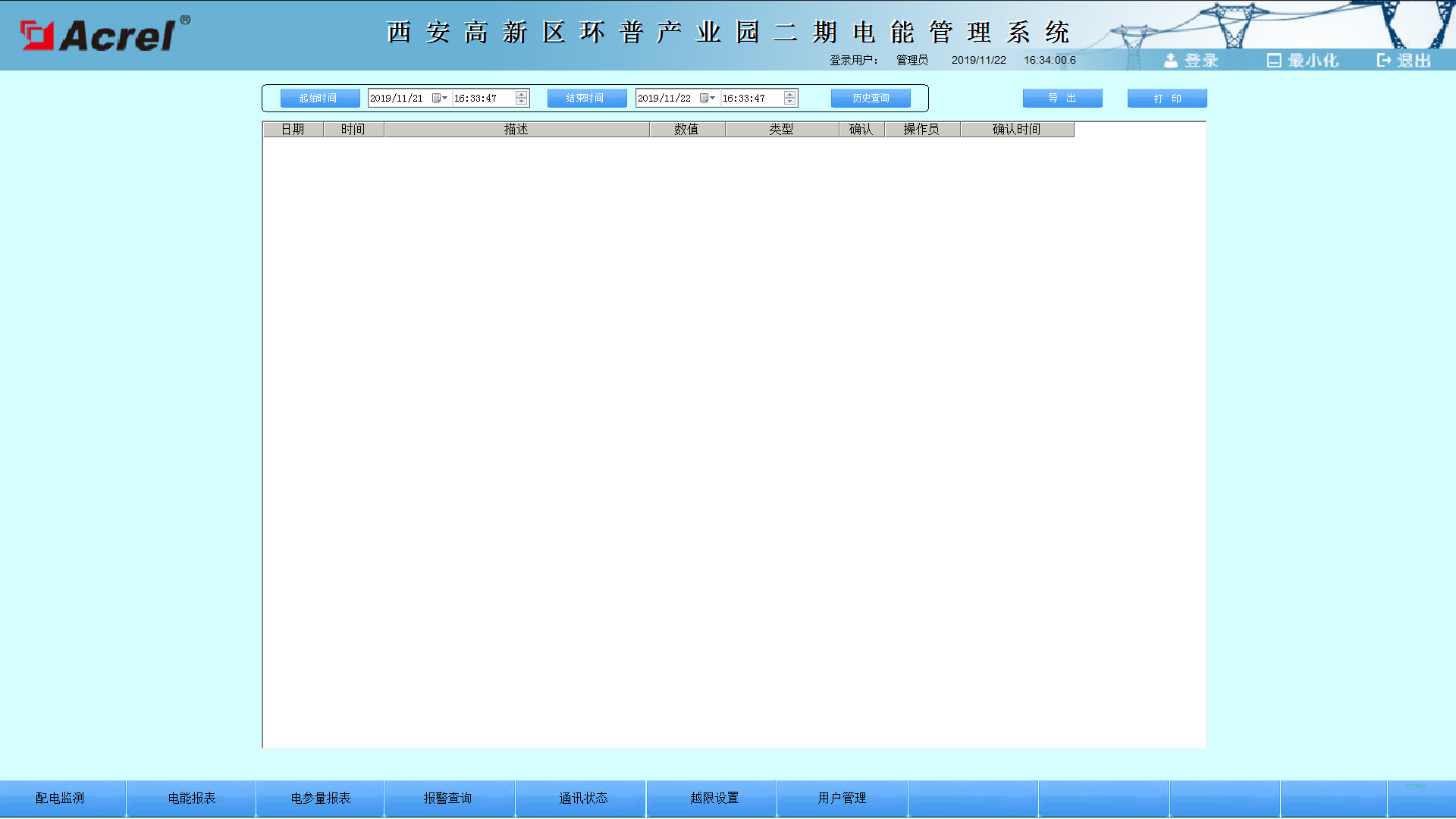Click the end time down stepper arrow
This screenshot has width=1456, height=819.
point(789,102)
